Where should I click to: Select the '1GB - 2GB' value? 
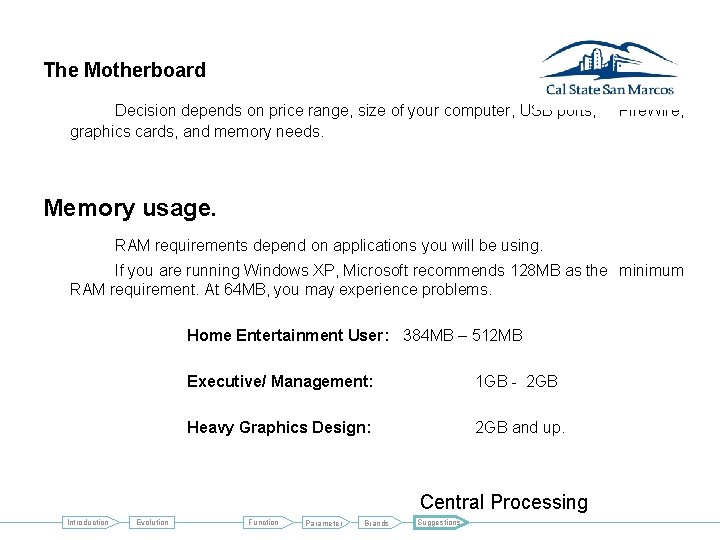coord(516,381)
